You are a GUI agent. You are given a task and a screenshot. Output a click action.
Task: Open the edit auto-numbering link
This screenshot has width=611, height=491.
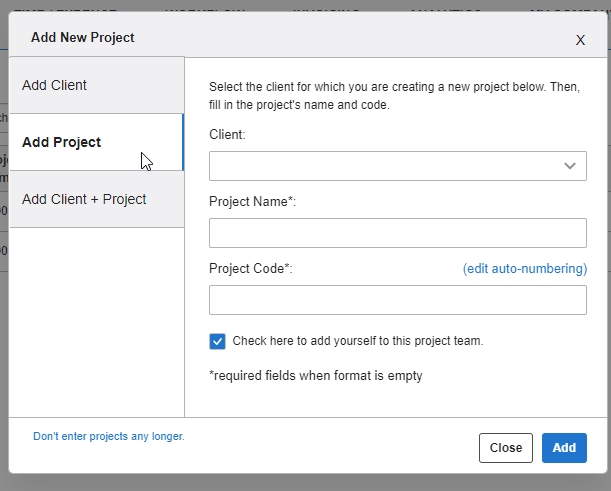click(524, 269)
